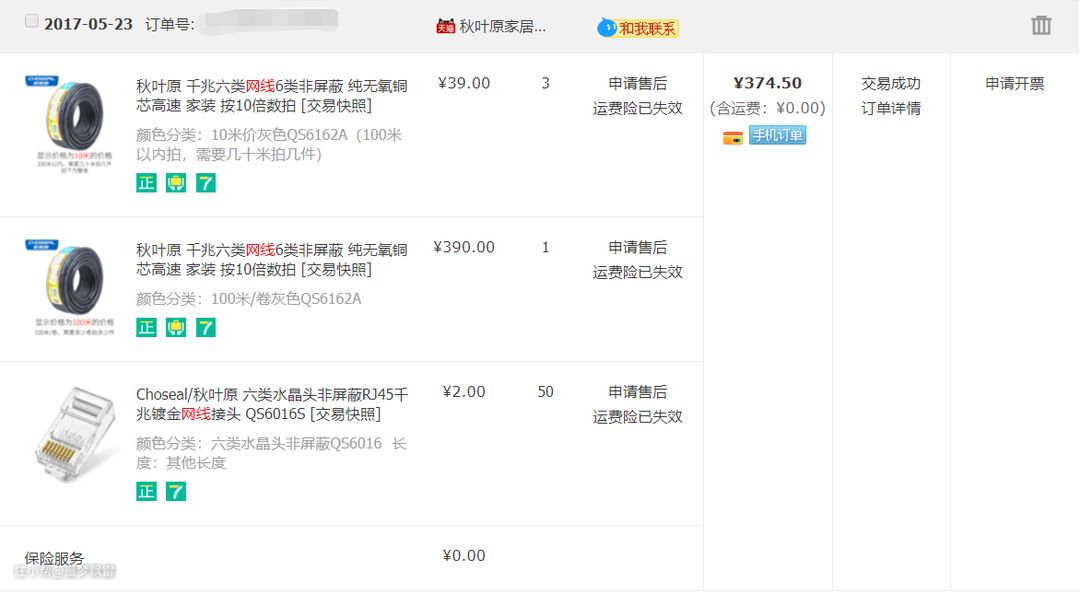Image resolution: width=1080 pixels, height=594 pixels.
Task: Click the green 正 icon under the 10米 cable item
Action: coord(146,183)
